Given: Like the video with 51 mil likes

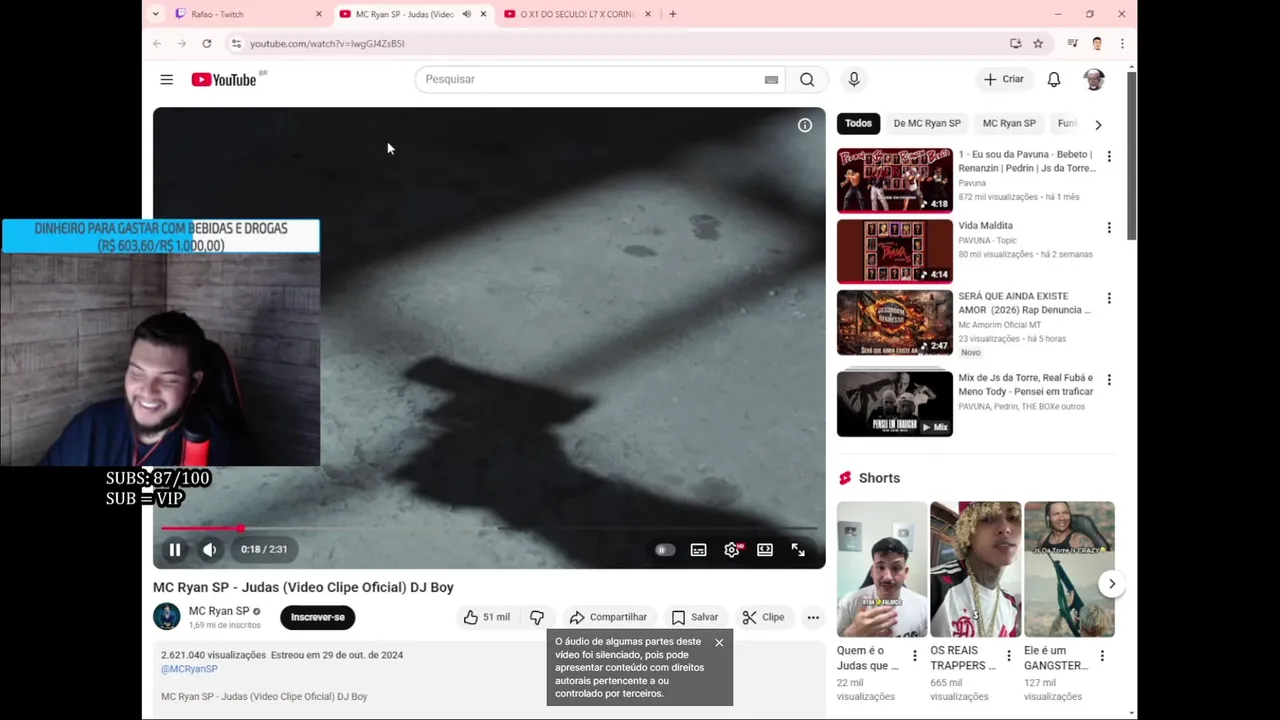Looking at the screenshot, I should pos(487,617).
